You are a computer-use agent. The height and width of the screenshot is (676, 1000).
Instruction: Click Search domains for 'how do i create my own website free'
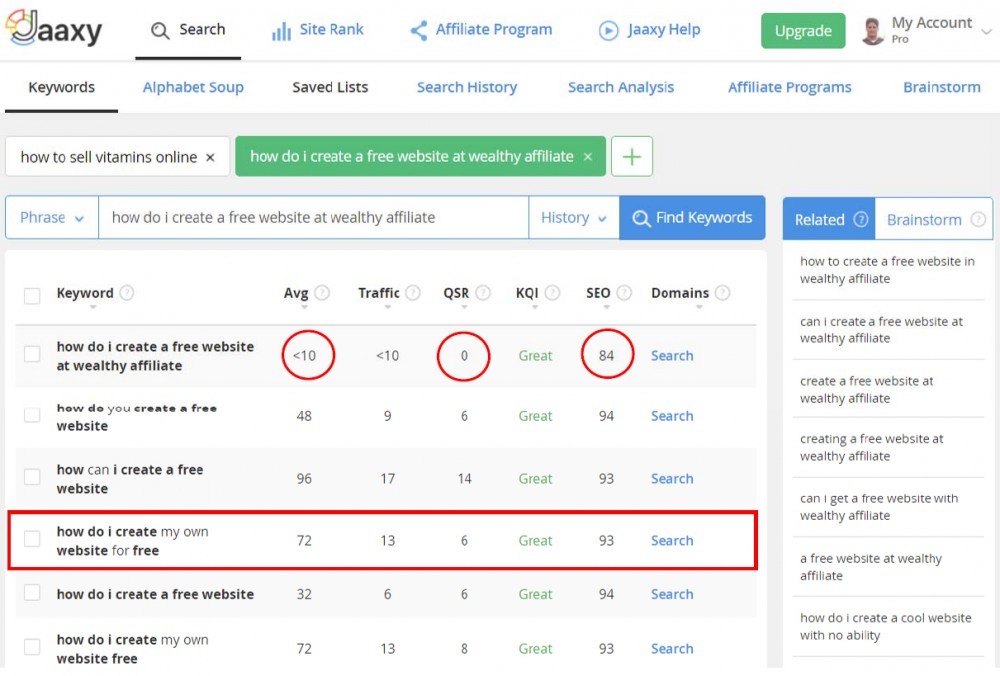pos(672,649)
